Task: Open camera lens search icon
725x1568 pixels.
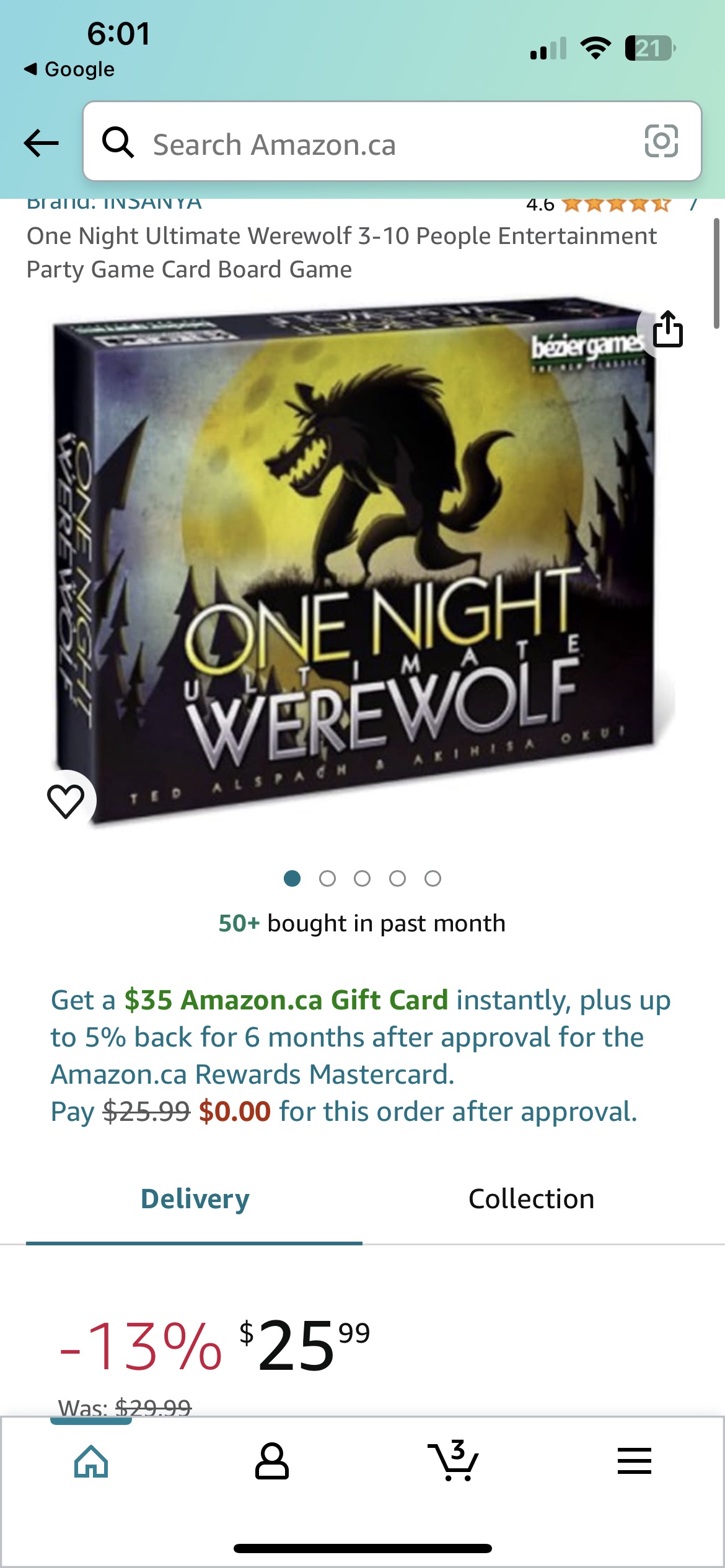Action: 661,141
